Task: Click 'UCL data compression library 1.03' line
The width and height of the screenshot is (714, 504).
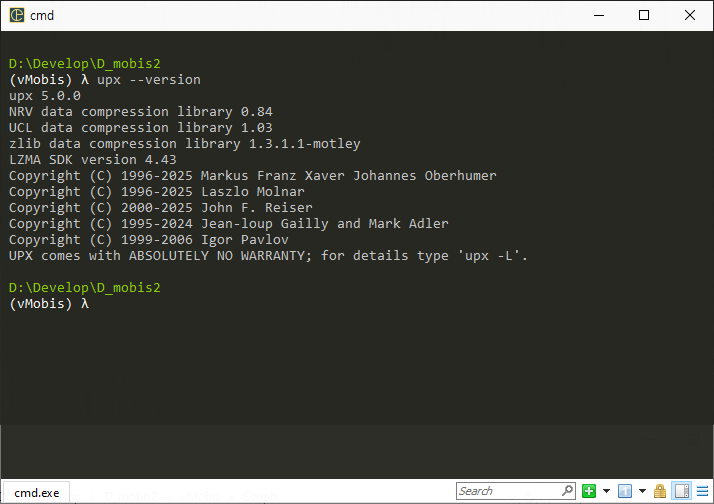Action: (x=141, y=127)
